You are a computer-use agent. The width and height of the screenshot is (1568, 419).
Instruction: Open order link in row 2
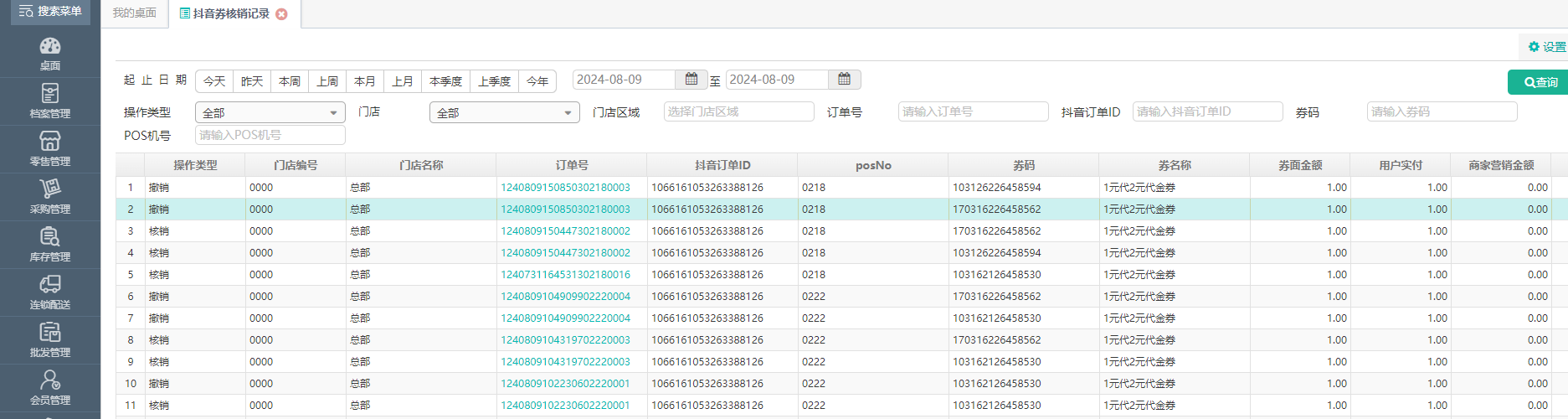pyautogui.click(x=565, y=209)
